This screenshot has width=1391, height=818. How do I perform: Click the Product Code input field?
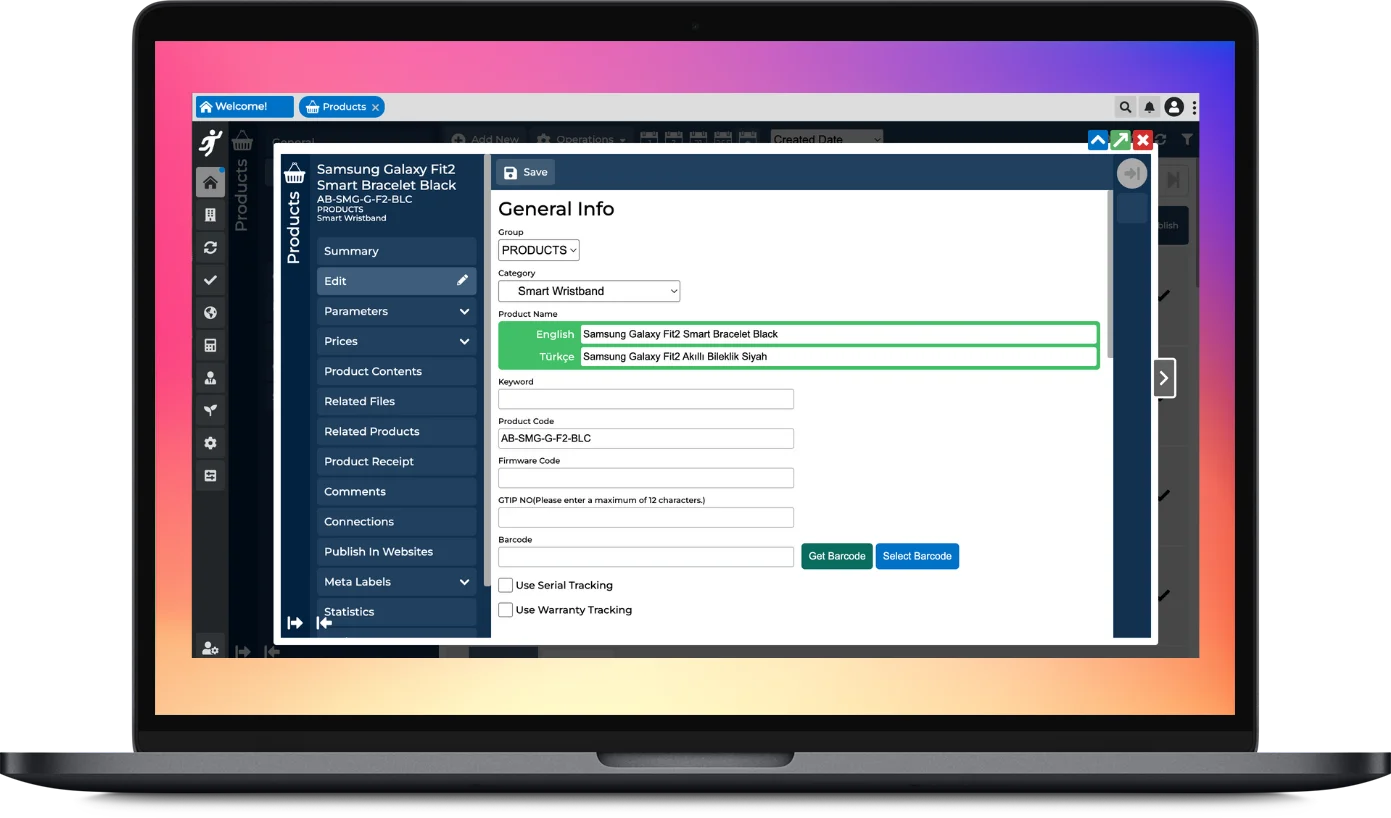tap(646, 438)
